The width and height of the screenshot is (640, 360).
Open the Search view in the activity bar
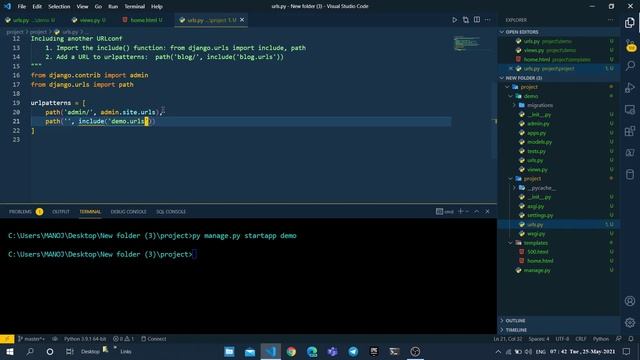tap(630, 65)
